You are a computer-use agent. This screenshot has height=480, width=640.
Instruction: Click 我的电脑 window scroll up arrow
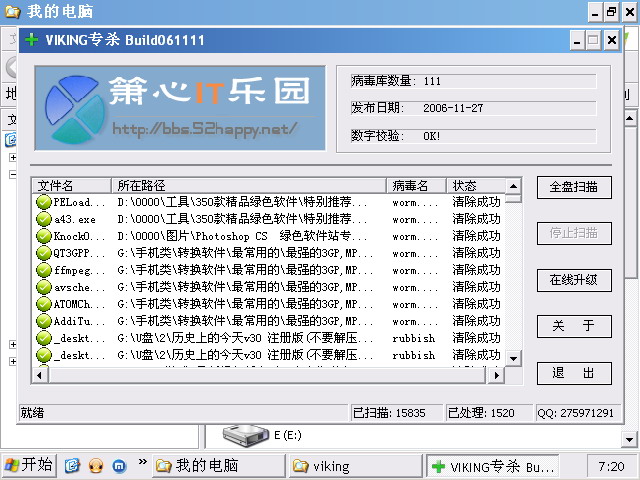(629, 119)
